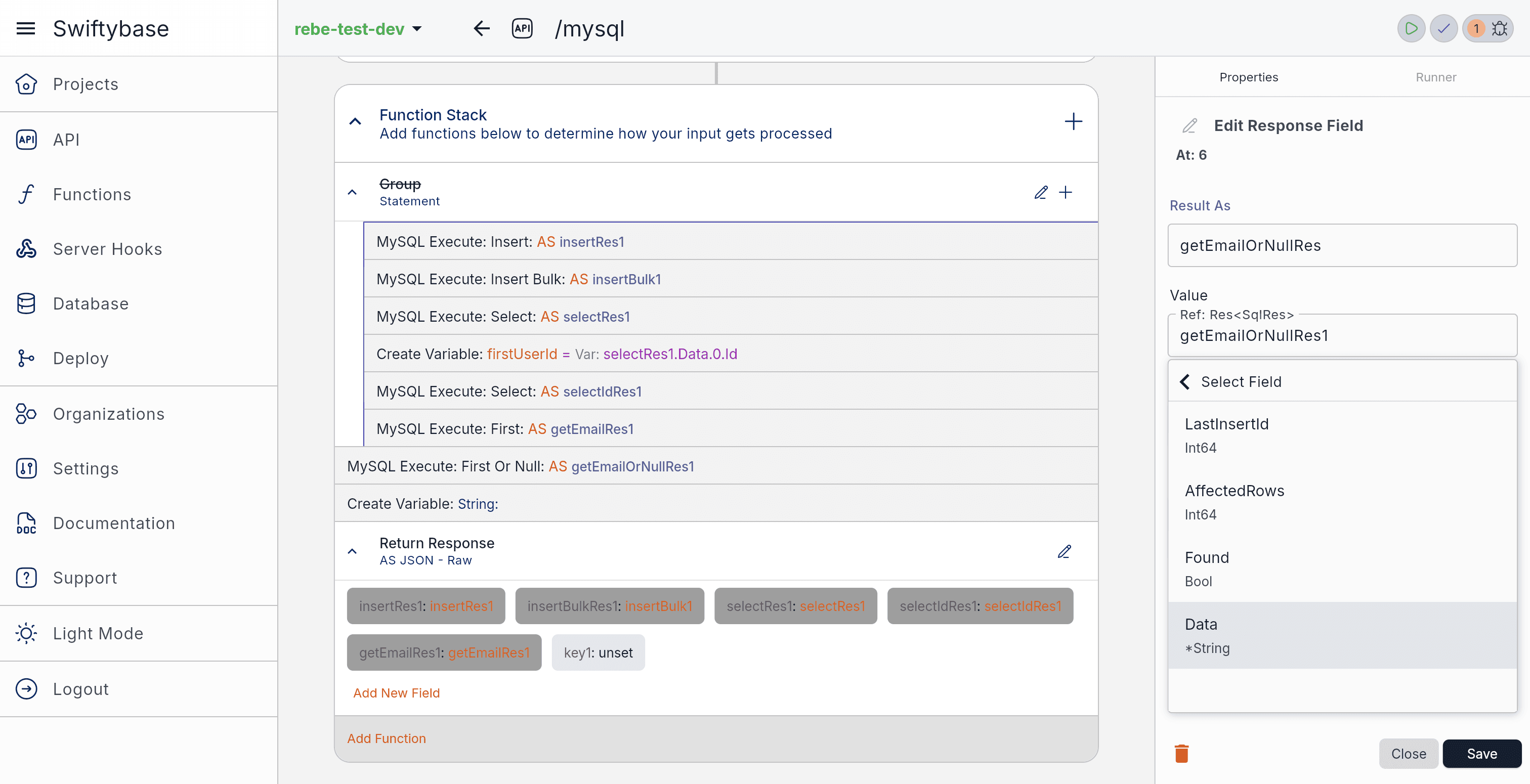The width and height of the screenshot is (1530, 784).
Task: Edit Return Response with pencil icon
Action: coord(1065,552)
